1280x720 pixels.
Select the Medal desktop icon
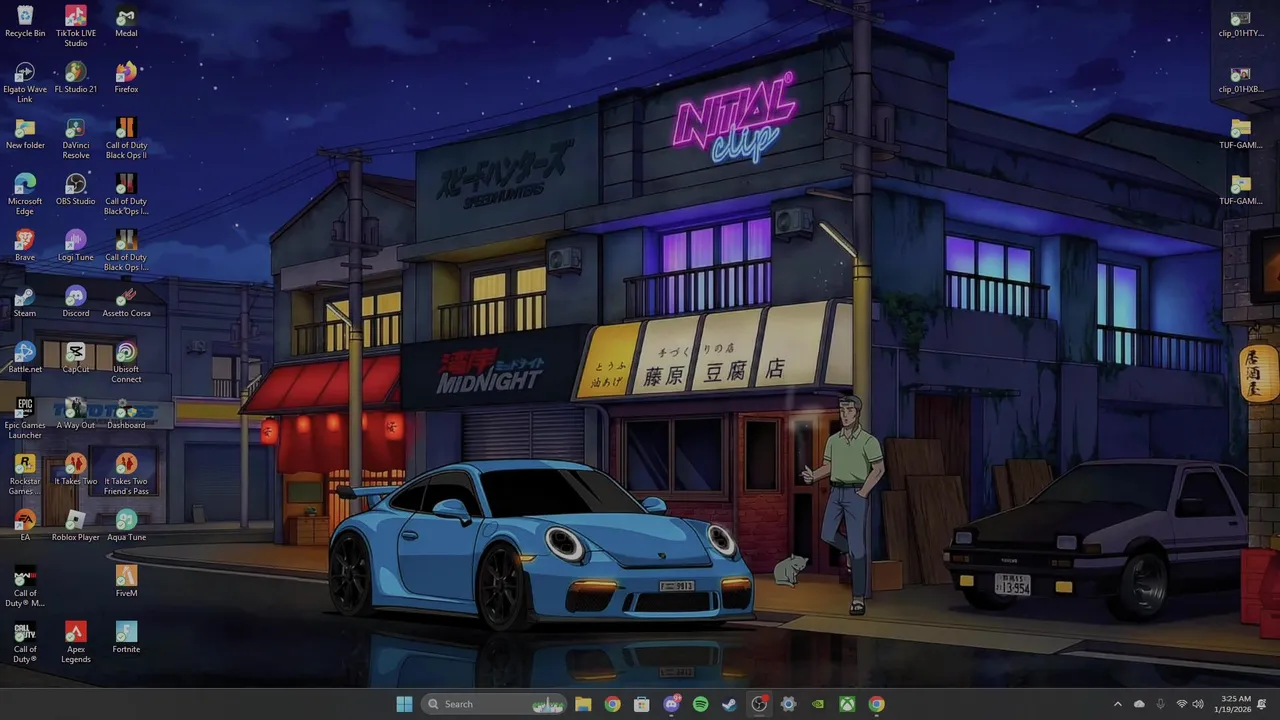(x=126, y=22)
